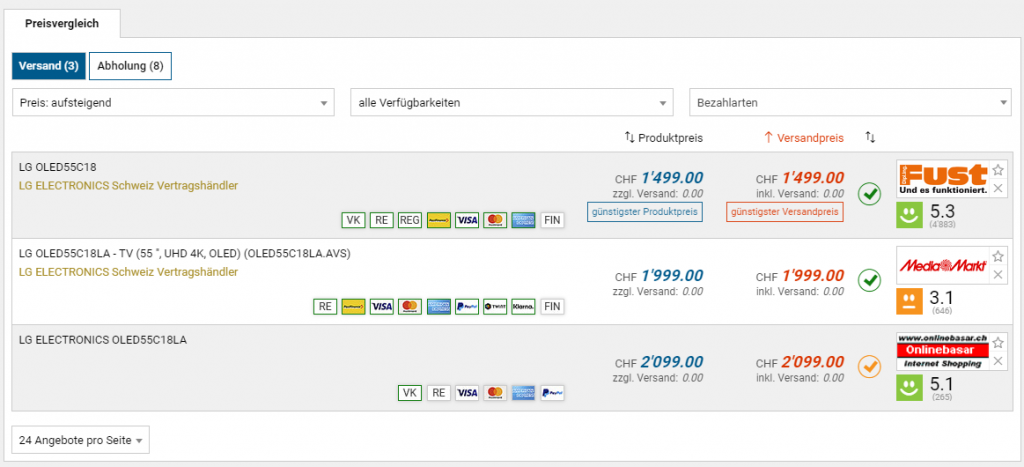Click product price CHF 2'099.00
Screen dimensions: 1024x467
(x=659, y=362)
